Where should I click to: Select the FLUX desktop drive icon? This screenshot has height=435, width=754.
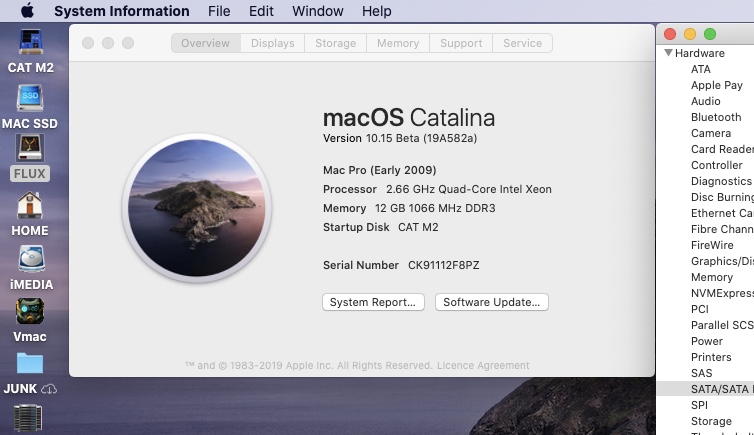[30, 148]
